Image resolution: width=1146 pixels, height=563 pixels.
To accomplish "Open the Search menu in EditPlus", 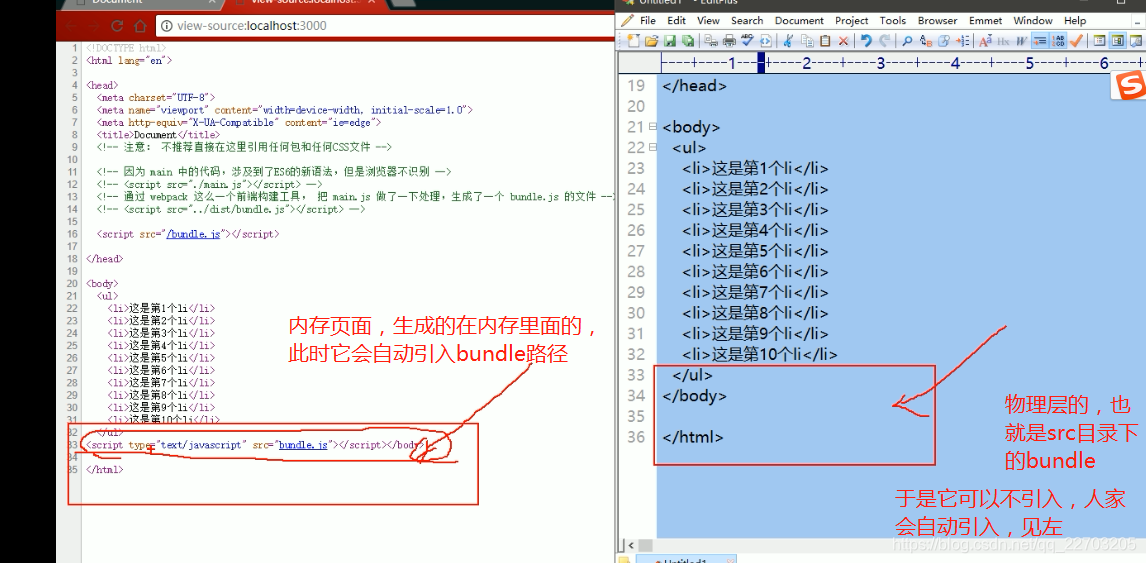I will [746, 20].
